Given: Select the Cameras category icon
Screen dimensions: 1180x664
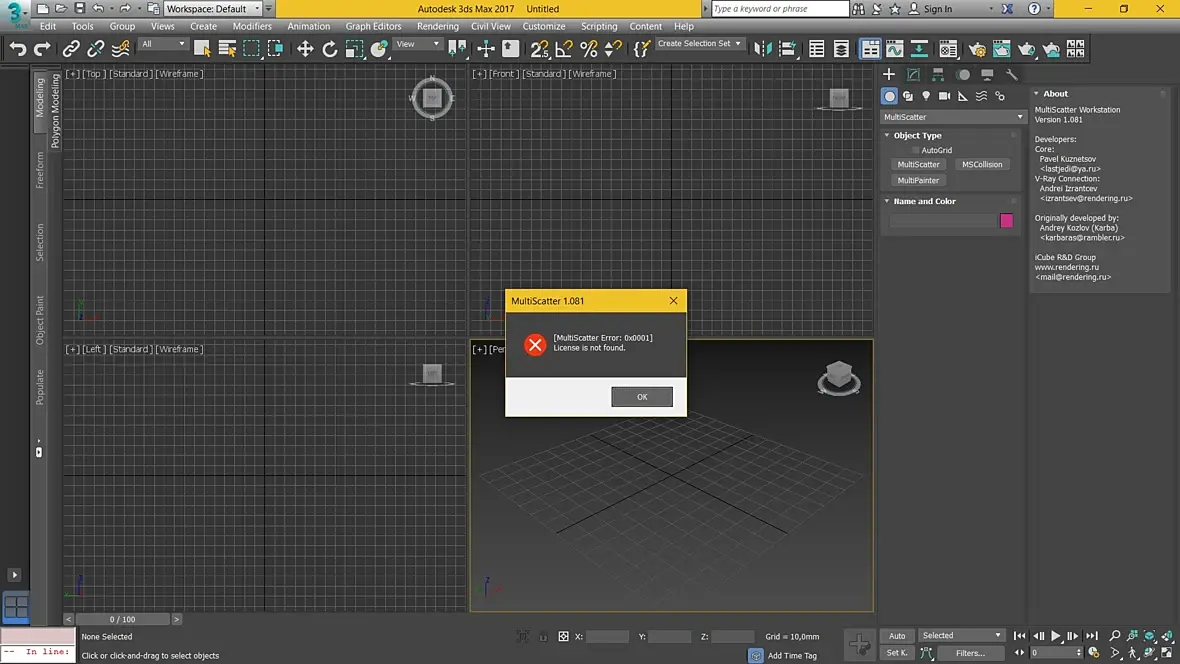Looking at the screenshot, I should (x=944, y=96).
